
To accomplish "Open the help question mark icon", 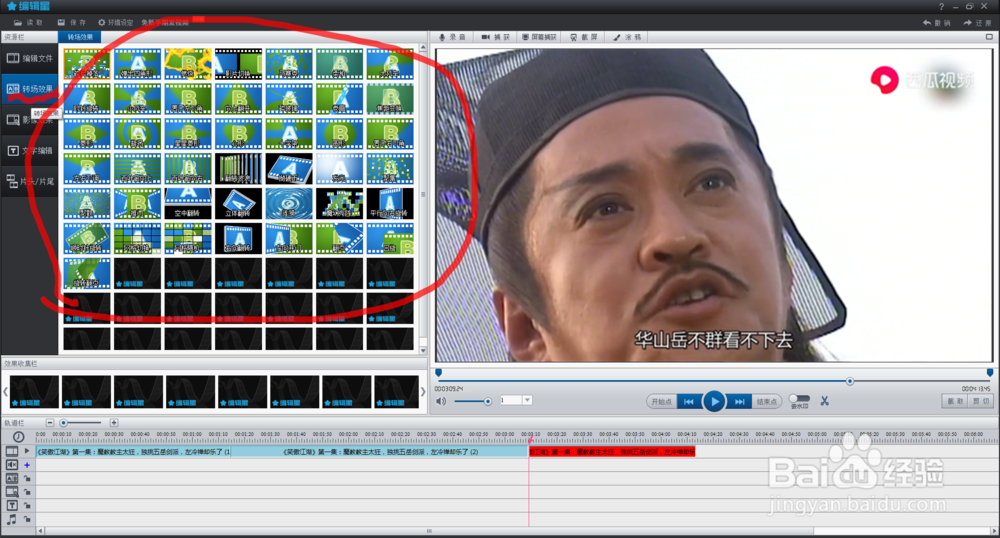I will [941, 6].
